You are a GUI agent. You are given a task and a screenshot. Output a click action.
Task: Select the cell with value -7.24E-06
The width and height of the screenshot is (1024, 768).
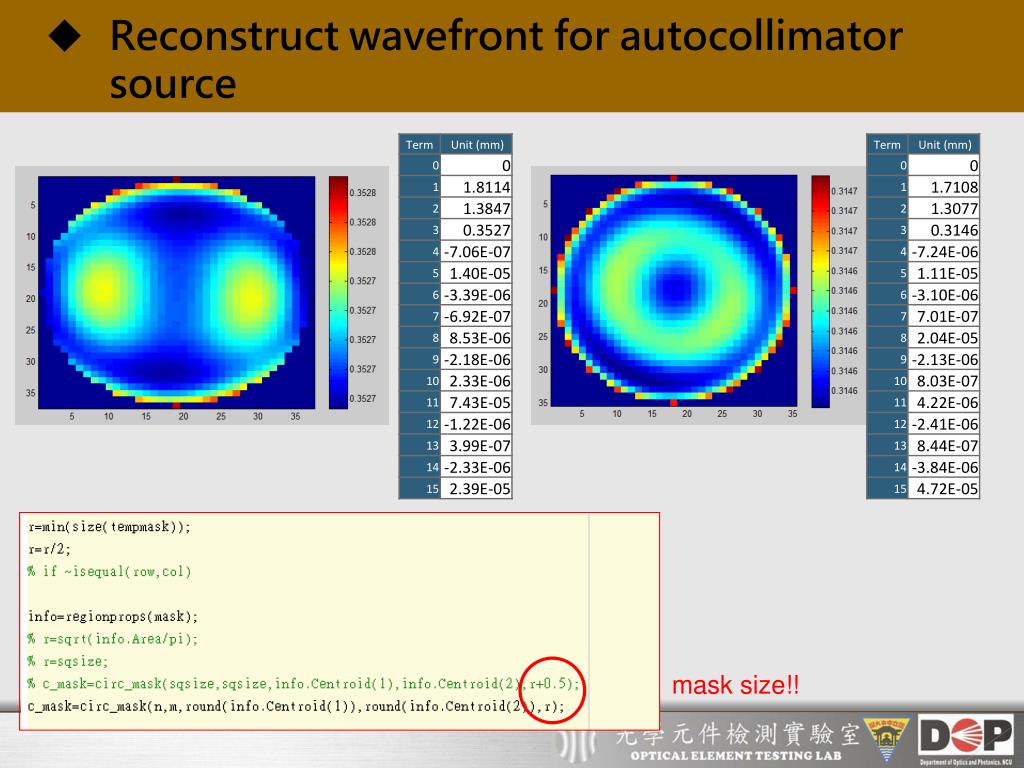[x=944, y=251]
